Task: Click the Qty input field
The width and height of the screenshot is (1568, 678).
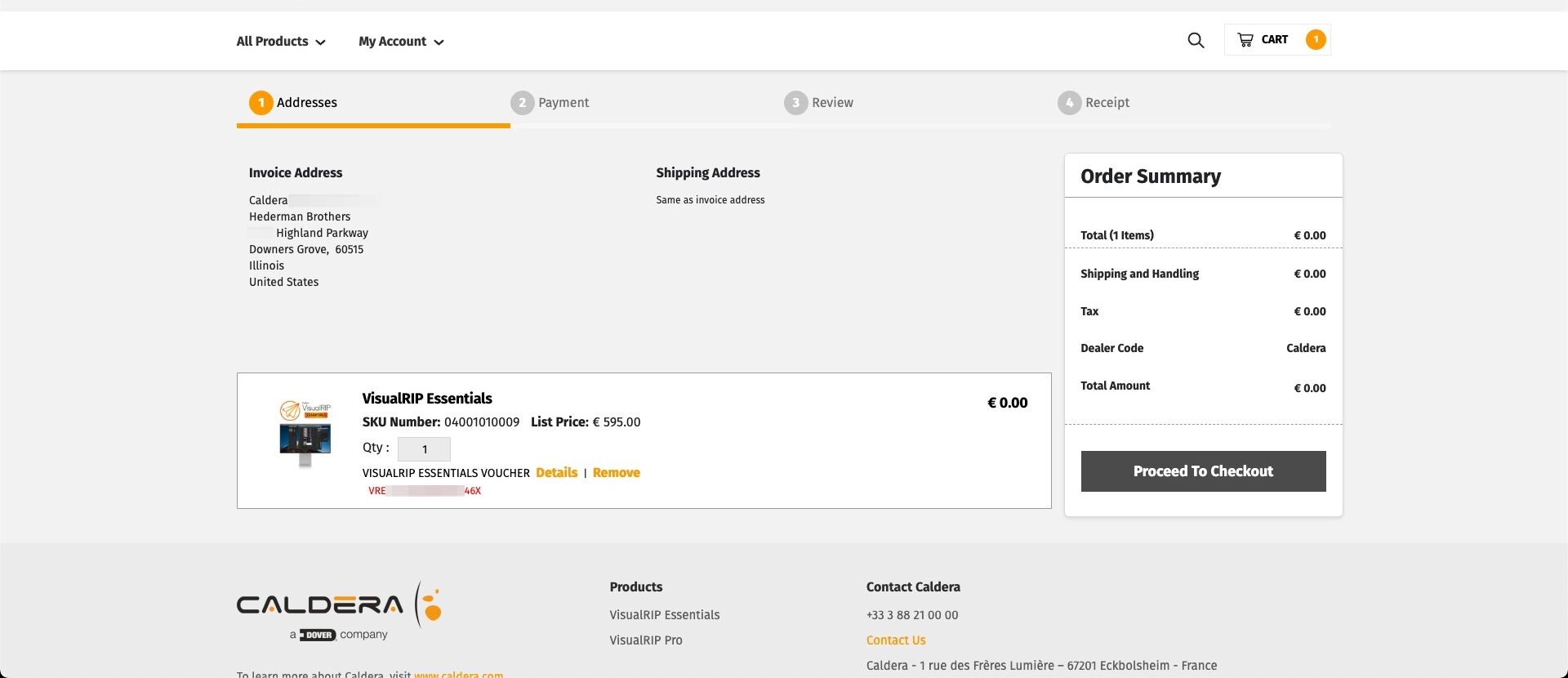Action: (x=424, y=449)
